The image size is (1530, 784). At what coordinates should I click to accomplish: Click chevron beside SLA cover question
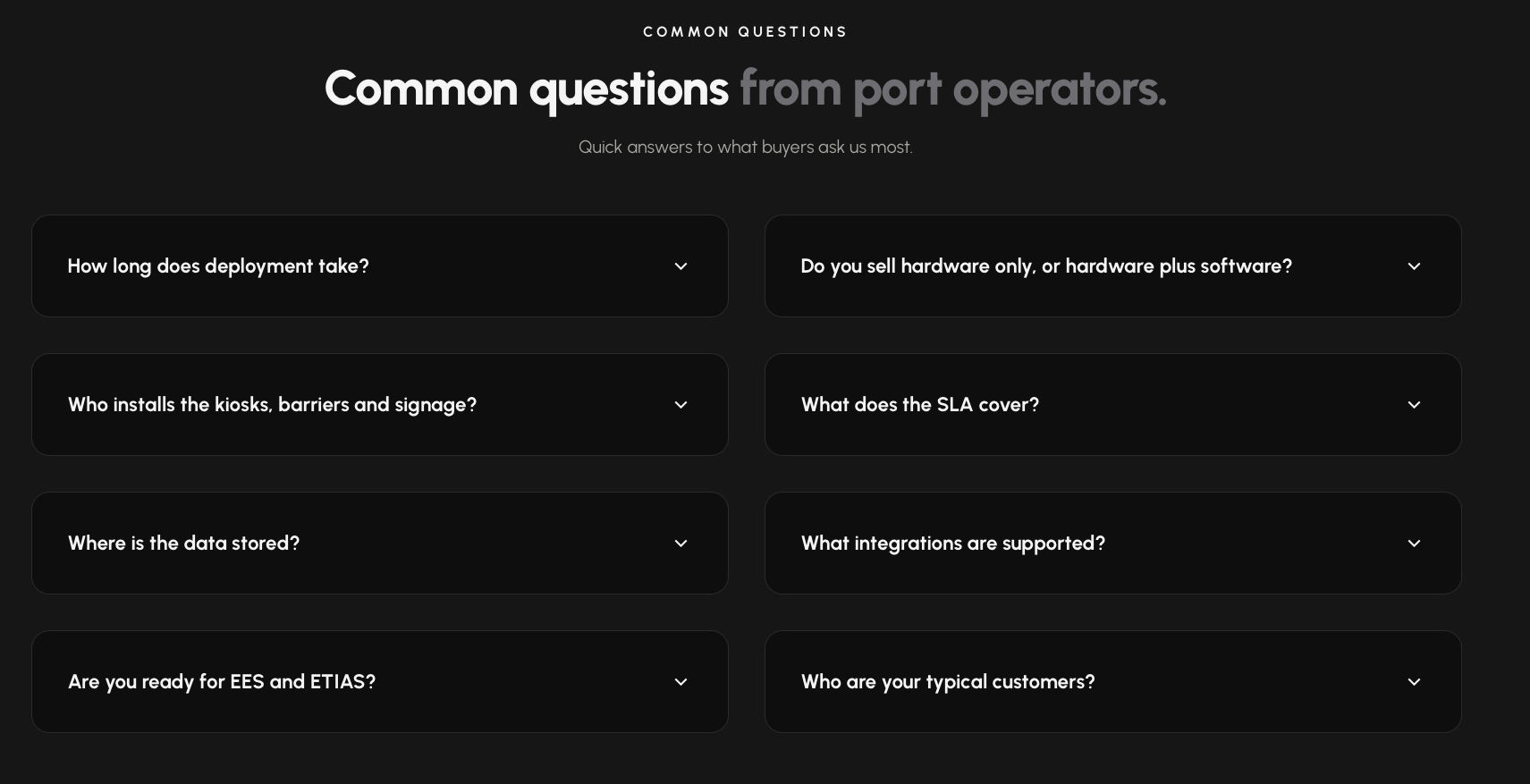coord(1414,405)
